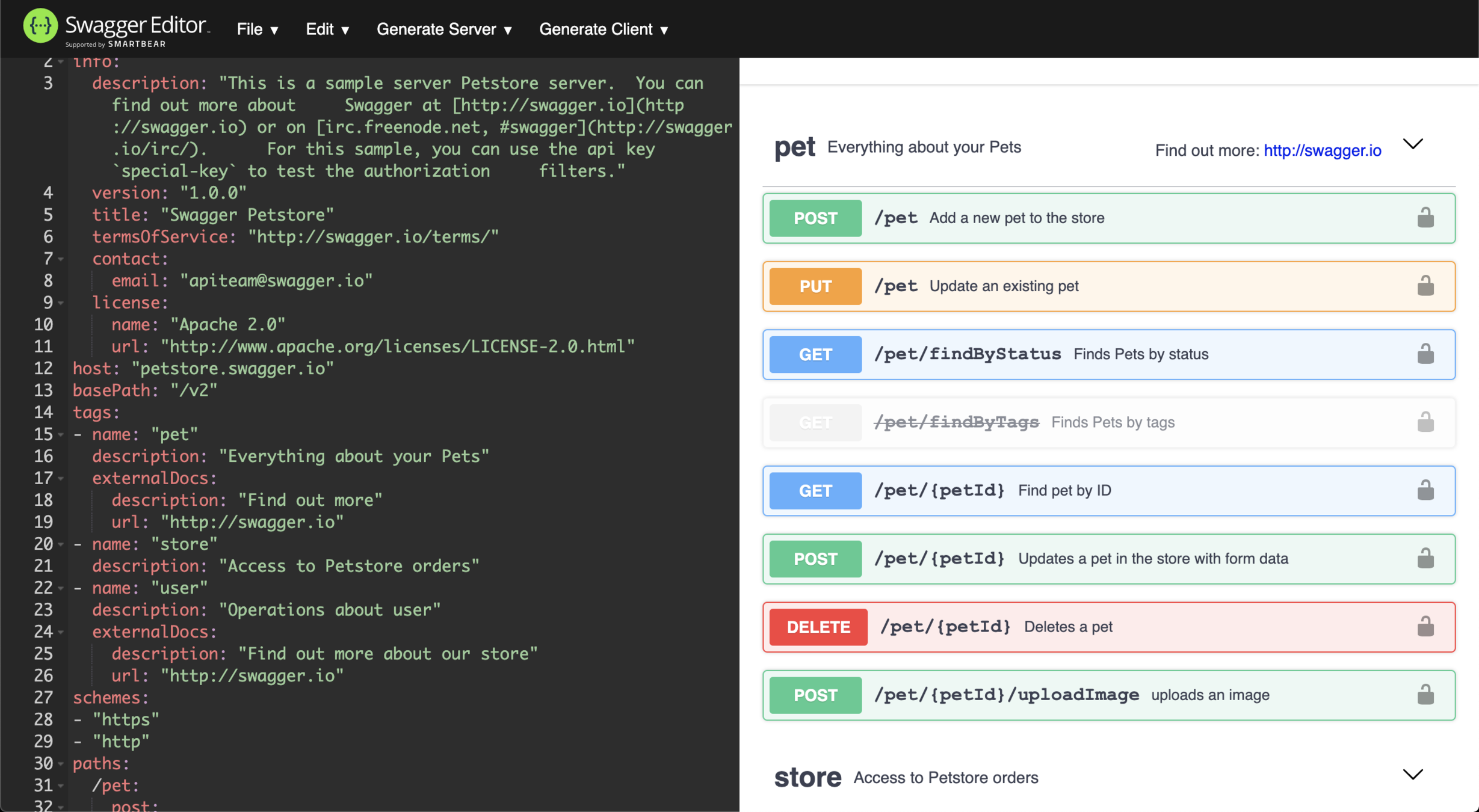This screenshot has height=812, width=1479.
Task: Click lock icon on DELETE /pet/{petId} row
Action: coord(1425,627)
